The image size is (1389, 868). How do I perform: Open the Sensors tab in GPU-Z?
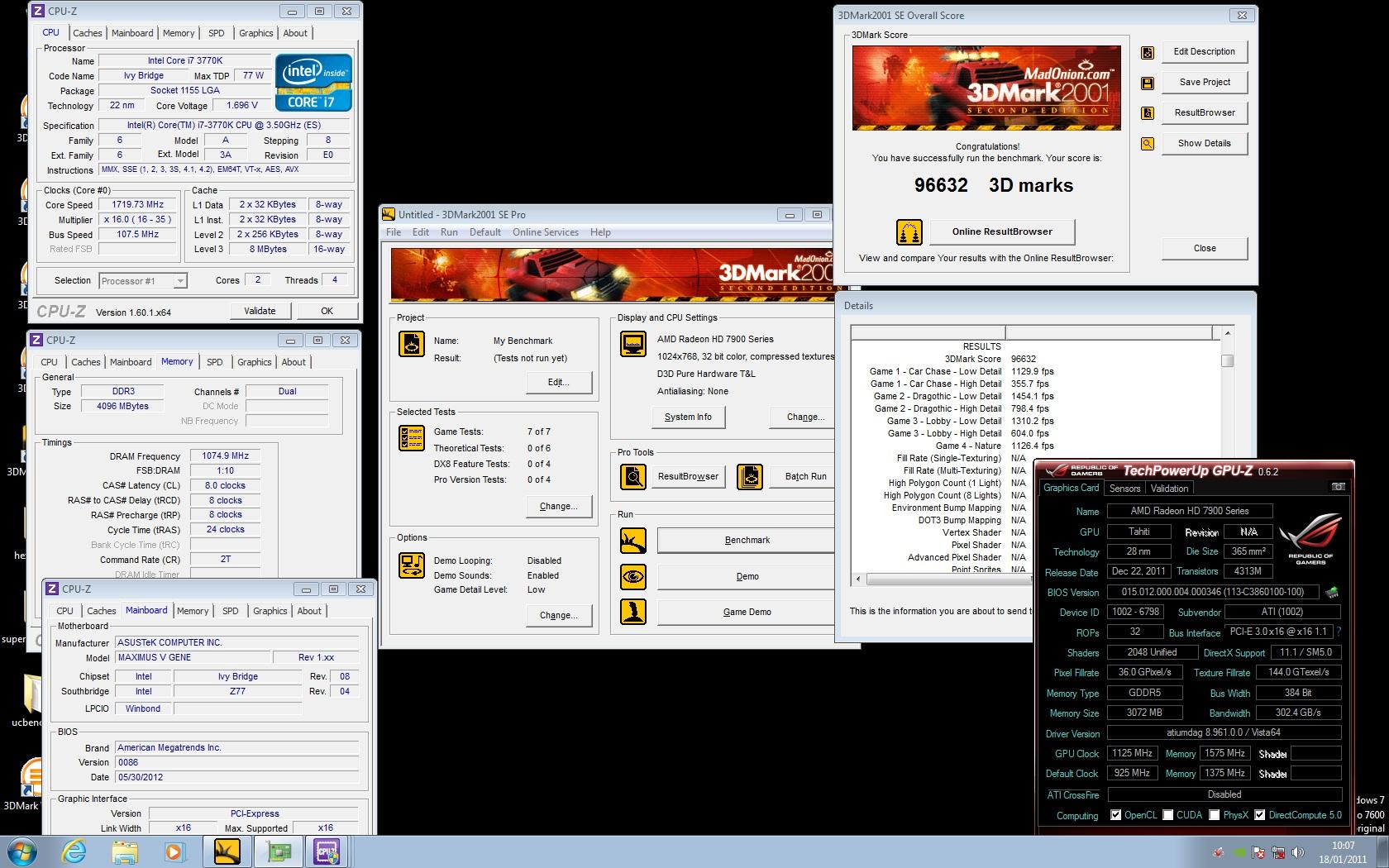tap(1124, 489)
